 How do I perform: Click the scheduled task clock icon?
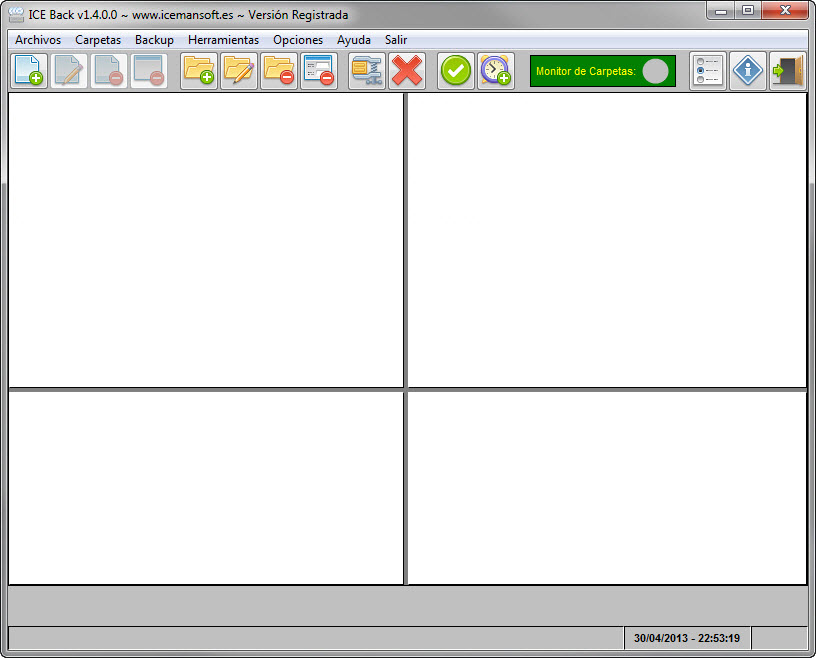(x=496, y=71)
